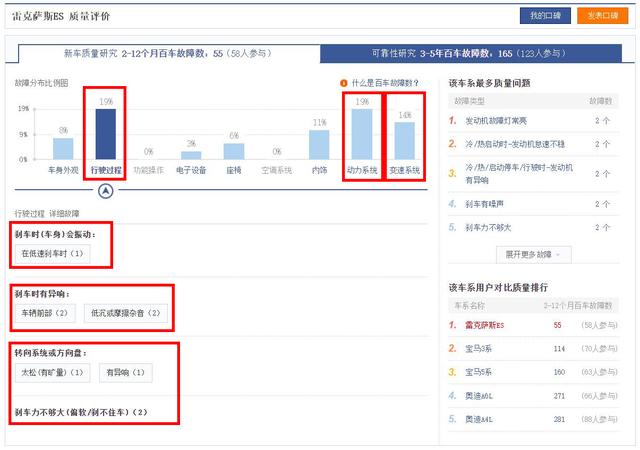The width and height of the screenshot is (640, 450).
Task: Select the 变速系统 14% bar
Action: (404, 140)
